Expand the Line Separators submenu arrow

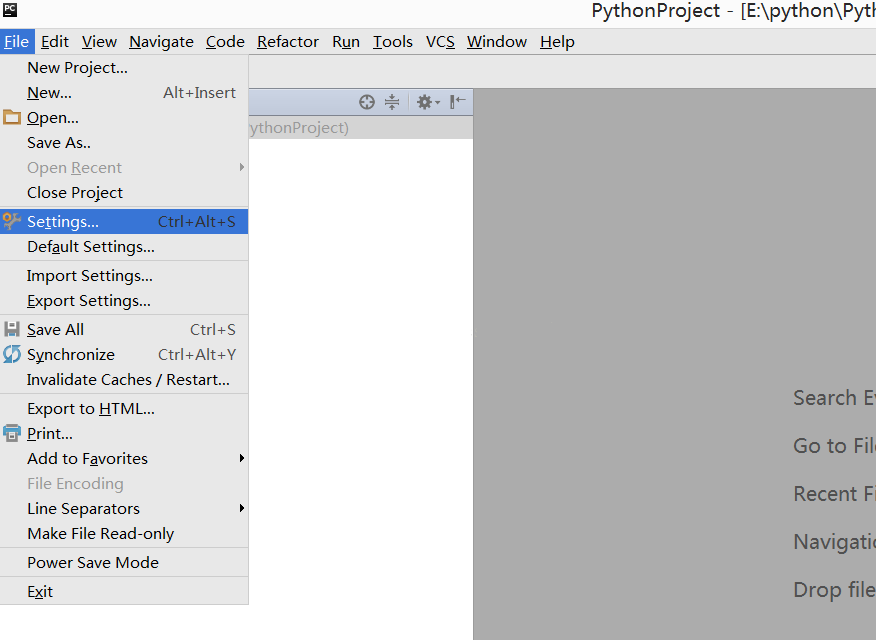click(x=241, y=508)
